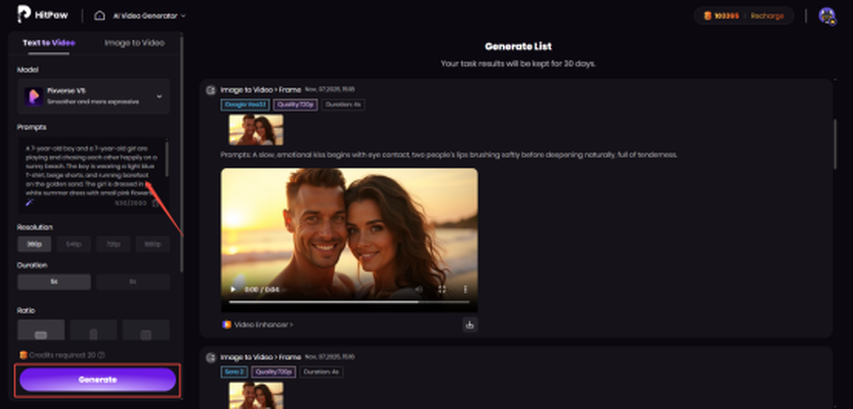Go to home via the house icon
The image size is (853, 409).
100,16
